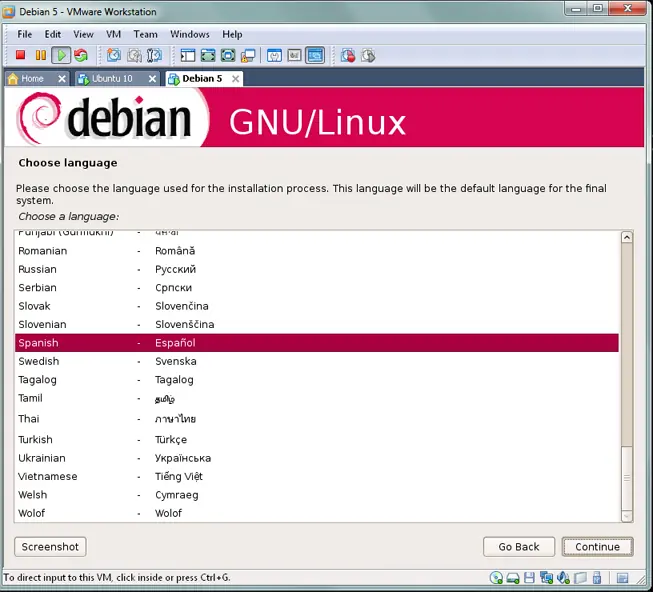Click the Unity mode toolbar icon
653x592 pixels.
(248, 55)
